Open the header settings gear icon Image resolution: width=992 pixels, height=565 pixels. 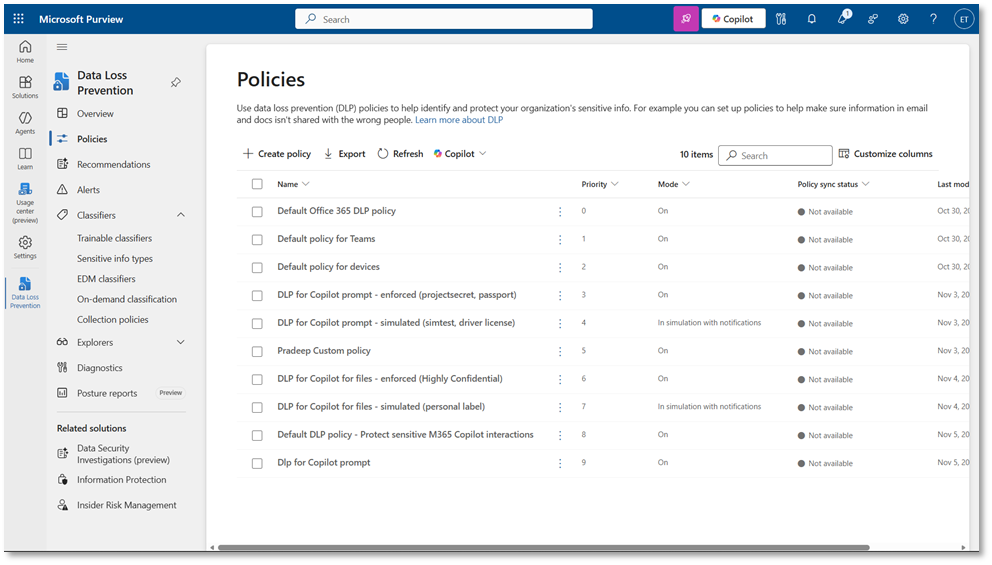tap(903, 19)
